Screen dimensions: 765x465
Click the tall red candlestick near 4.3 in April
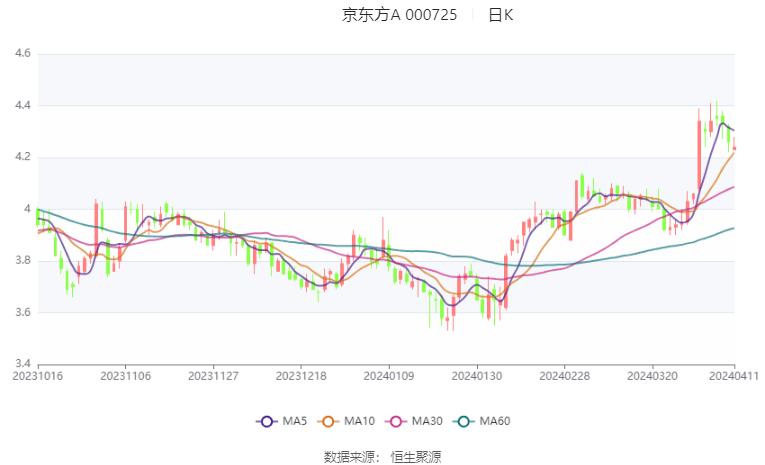click(x=699, y=154)
